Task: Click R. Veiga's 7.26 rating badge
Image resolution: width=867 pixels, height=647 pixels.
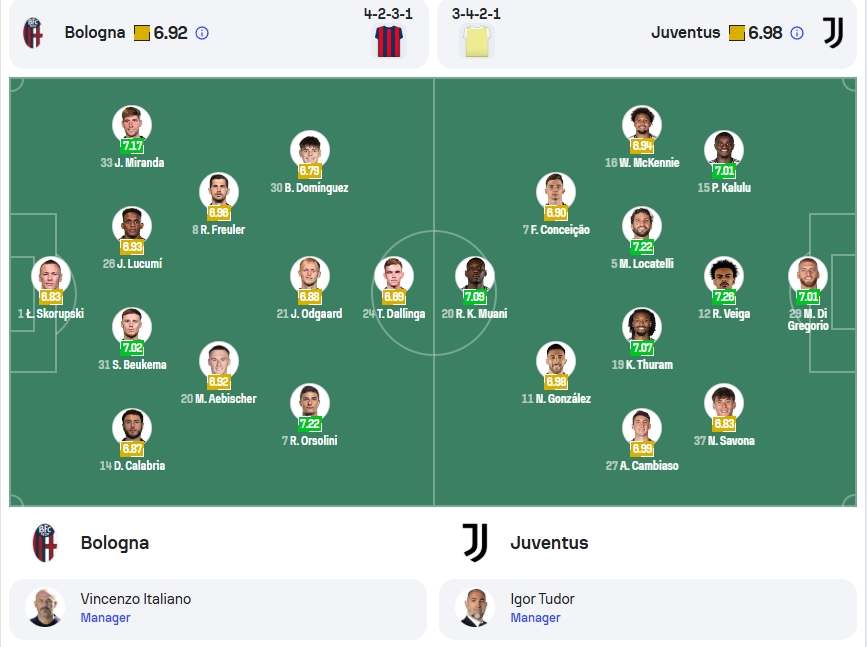Action: click(724, 297)
